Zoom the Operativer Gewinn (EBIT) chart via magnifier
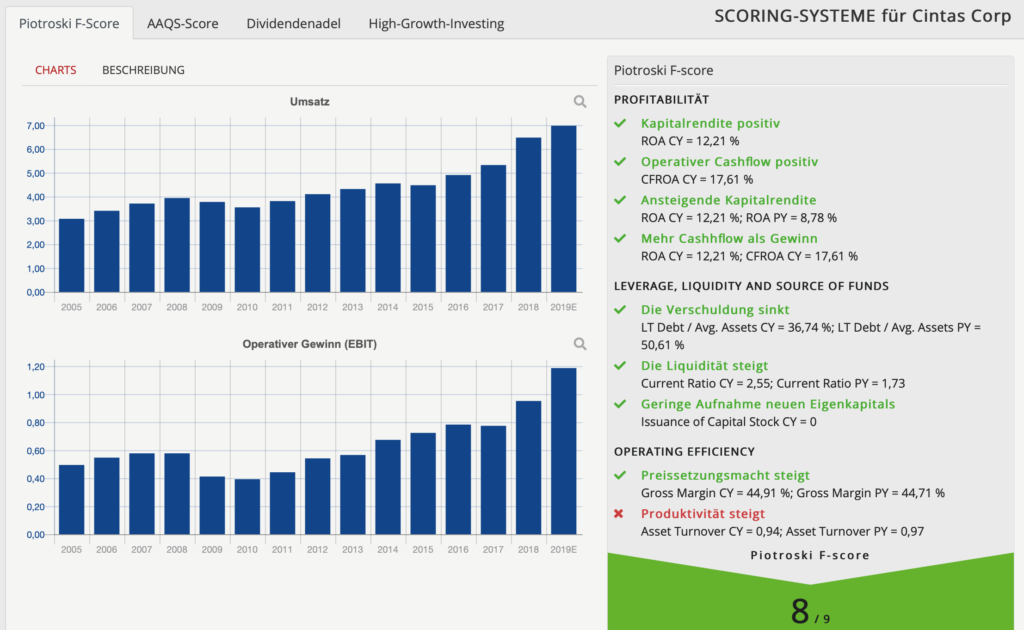This screenshot has width=1024, height=630. [x=580, y=344]
